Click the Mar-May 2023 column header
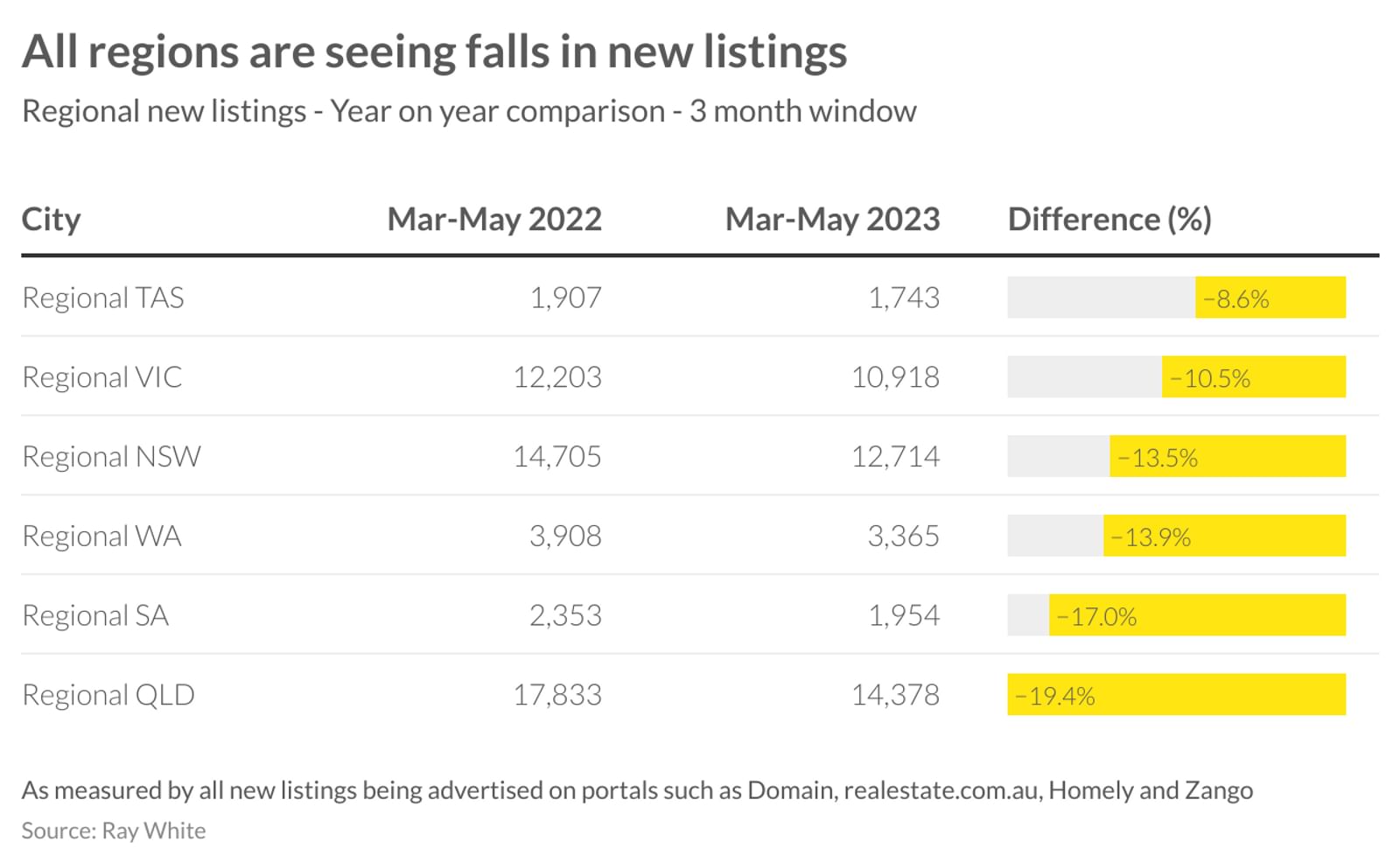The width and height of the screenshot is (1400, 863). (832, 219)
